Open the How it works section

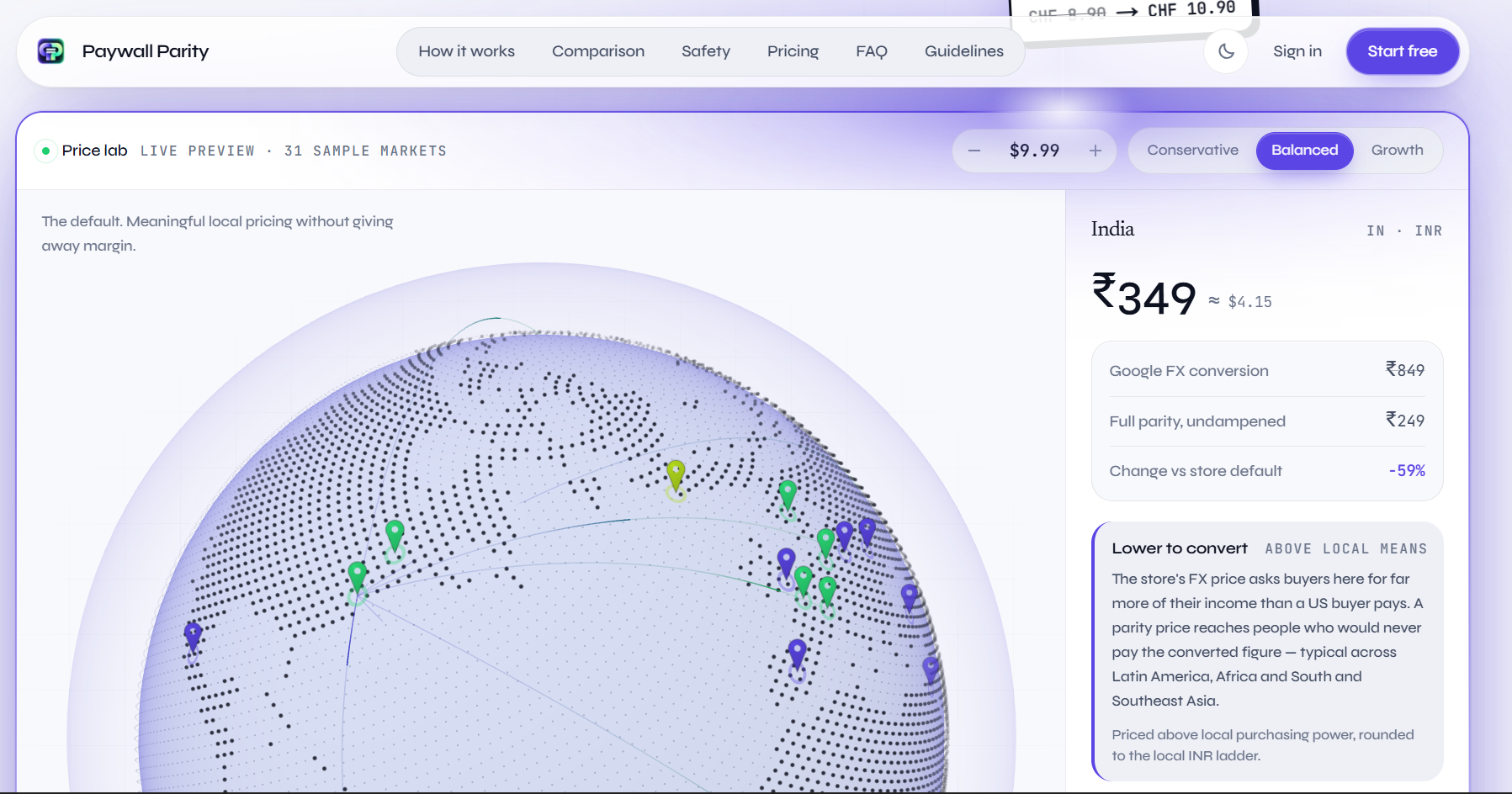467,51
